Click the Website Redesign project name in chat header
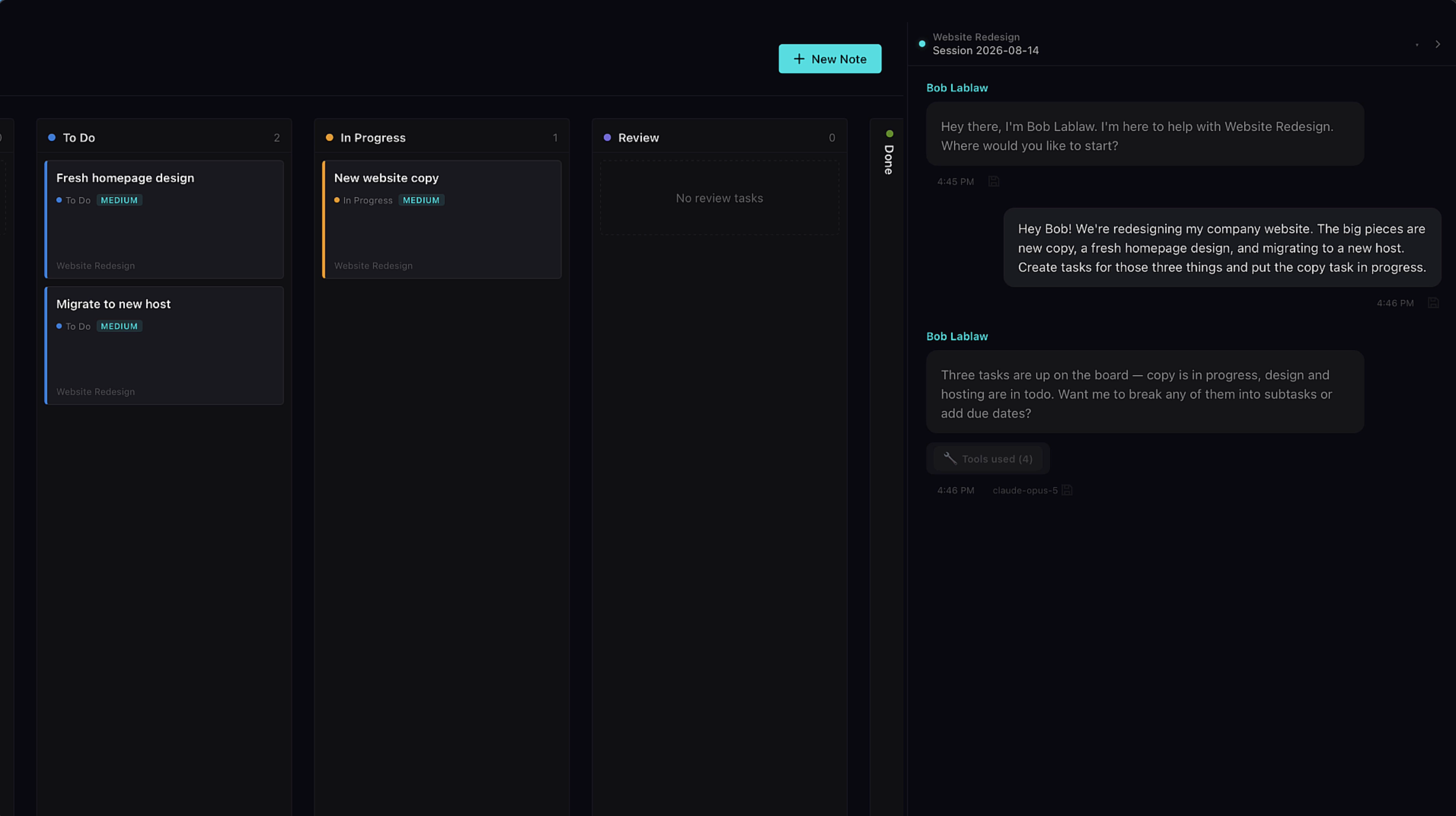The image size is (1456, 816). tap(976, 37)
